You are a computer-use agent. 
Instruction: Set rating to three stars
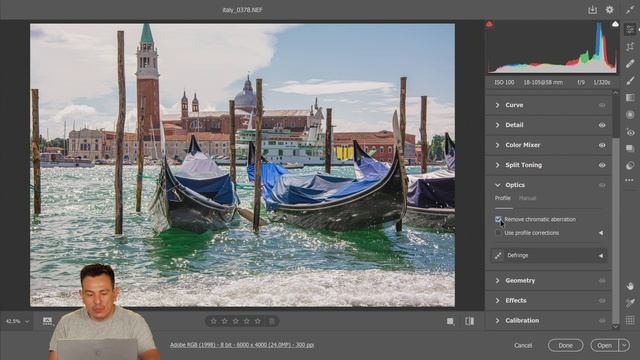[x=236, y=321]
